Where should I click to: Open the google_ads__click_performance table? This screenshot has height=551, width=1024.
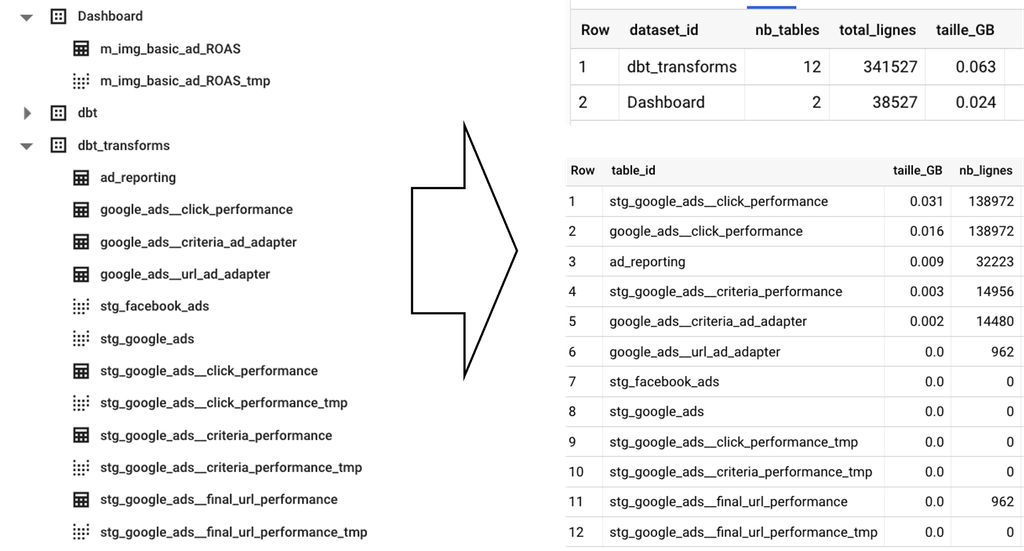tap(197, 210)
